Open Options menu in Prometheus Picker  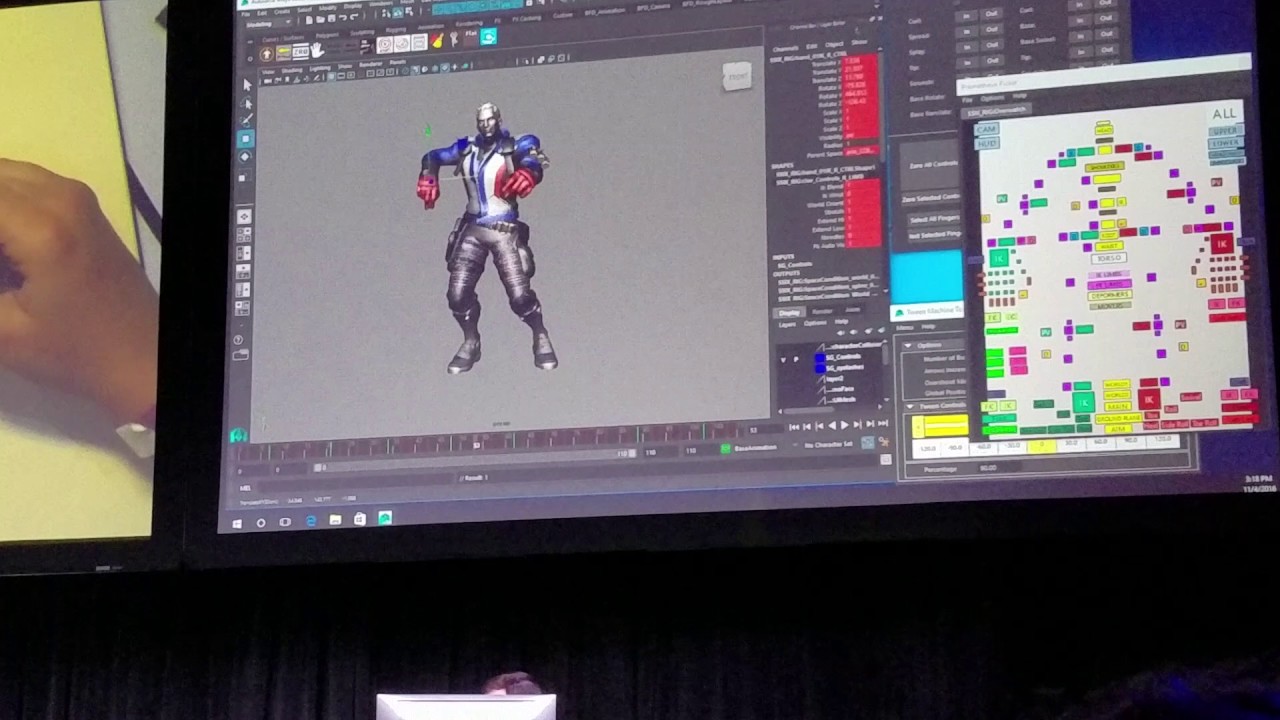coord(992,98)
